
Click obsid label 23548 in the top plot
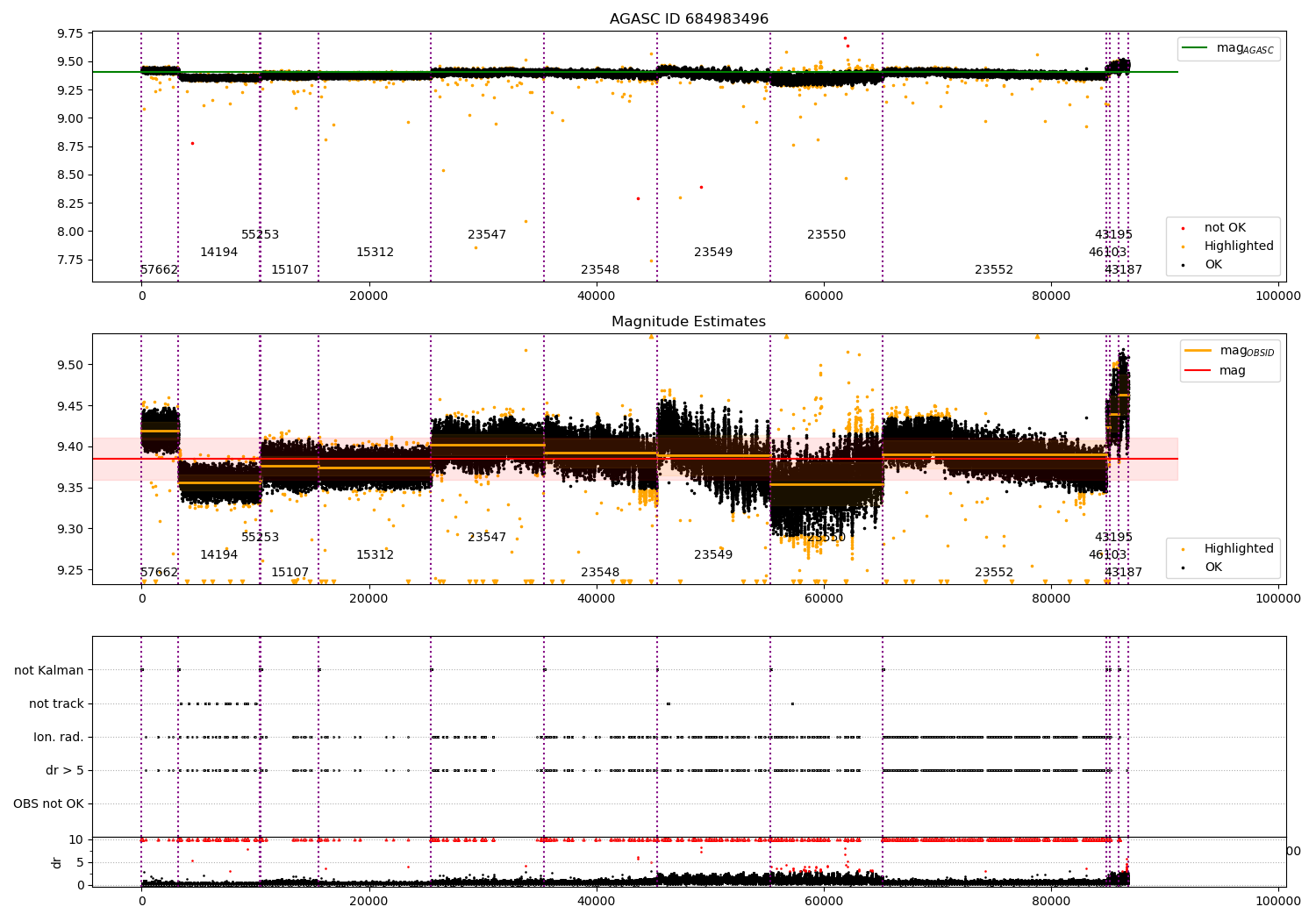tap(600, 270)
